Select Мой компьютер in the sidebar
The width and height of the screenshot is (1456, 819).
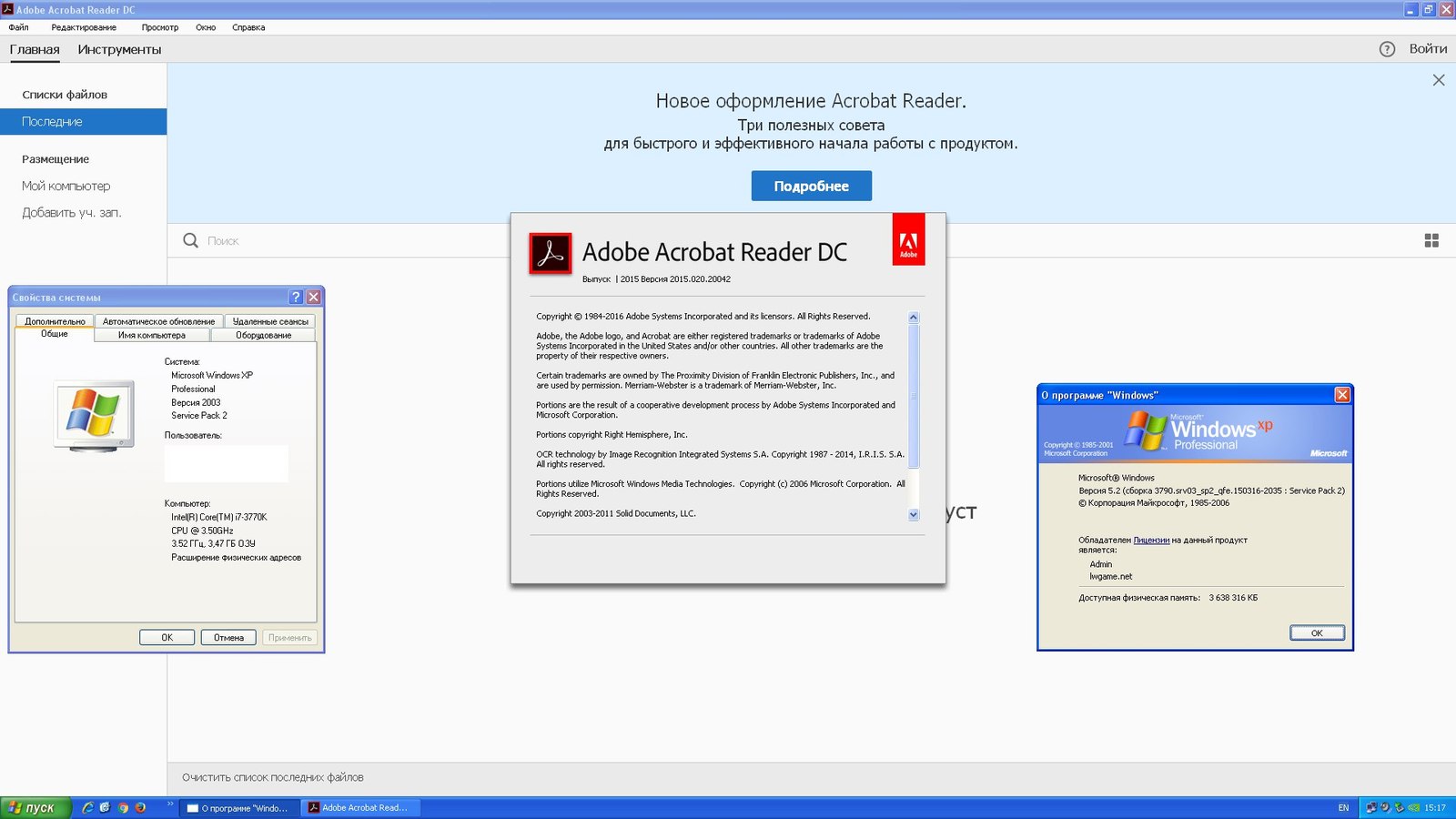tap(66, 186)
